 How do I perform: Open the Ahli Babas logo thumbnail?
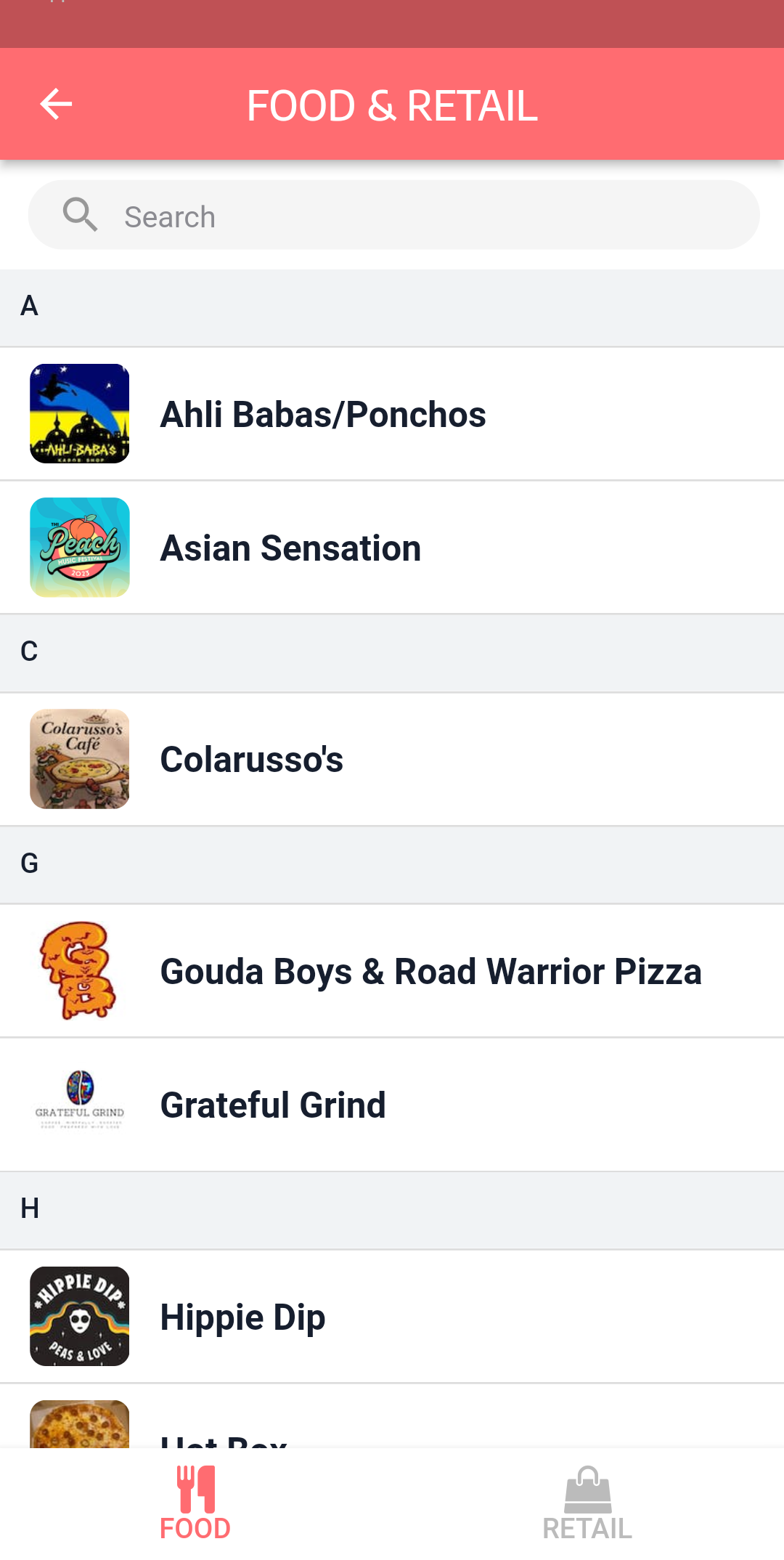pyautogui.click(x=80, y=413)
